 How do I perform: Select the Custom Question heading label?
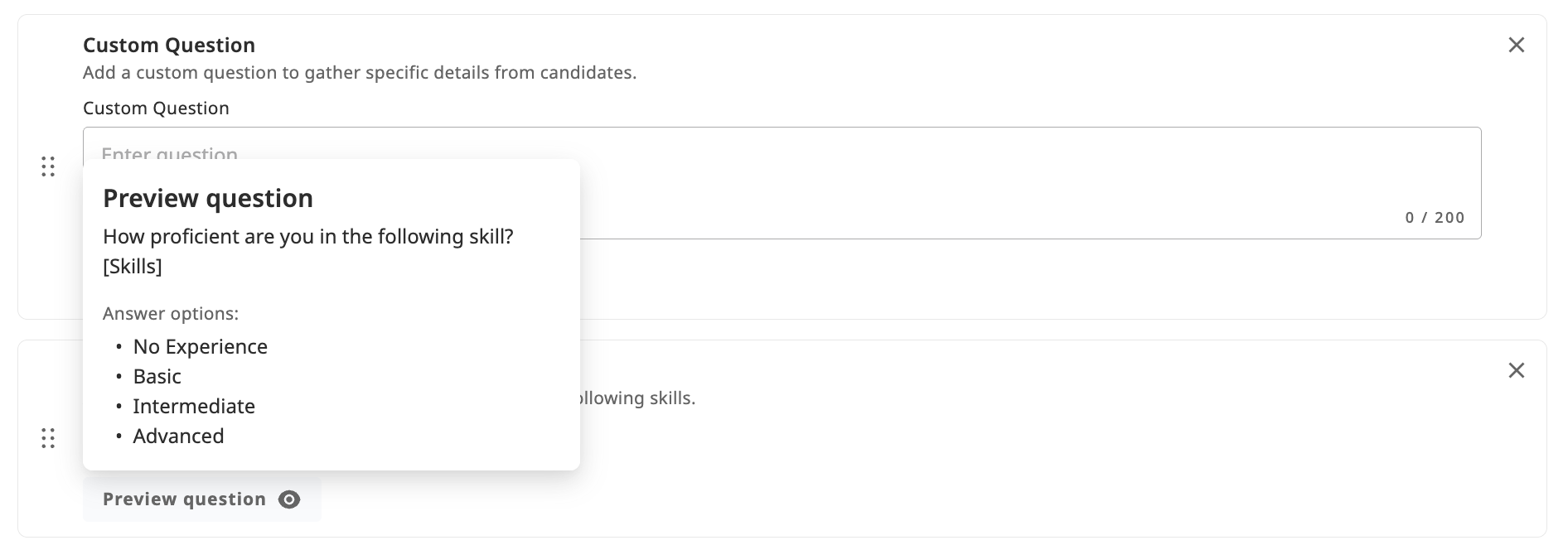point(168,46)
